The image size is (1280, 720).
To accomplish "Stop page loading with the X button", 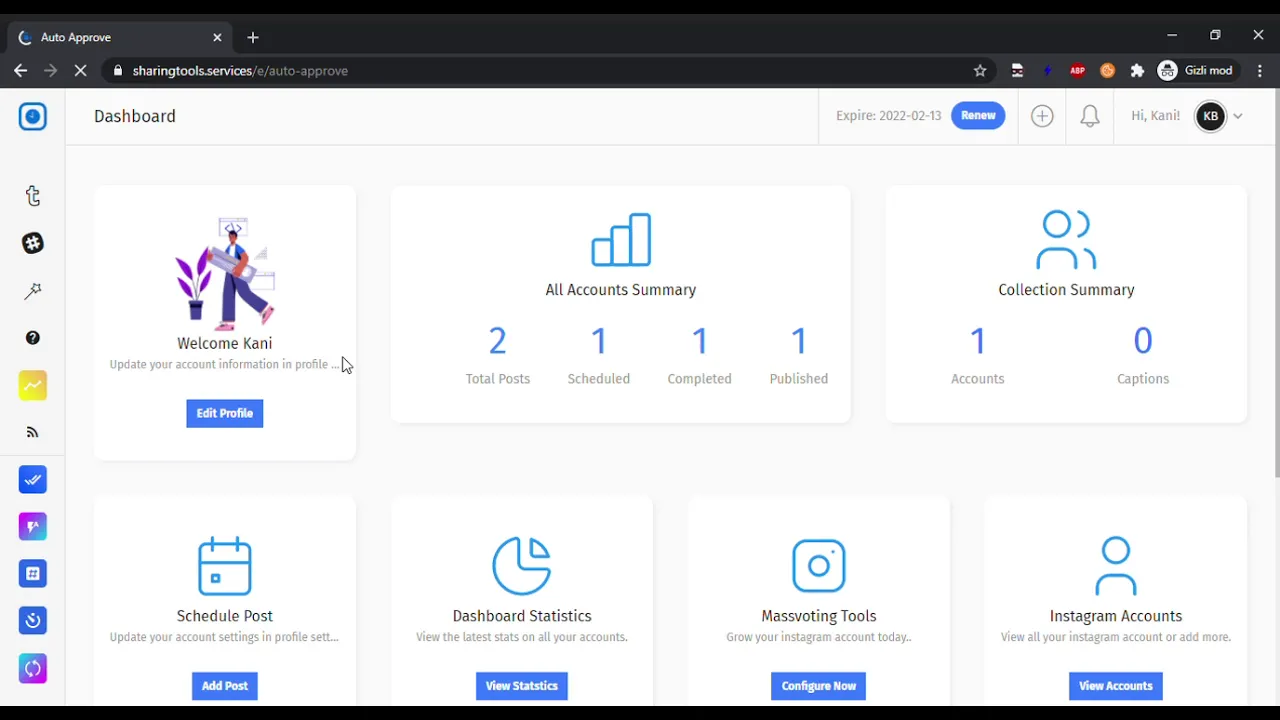I will [81, 71].
